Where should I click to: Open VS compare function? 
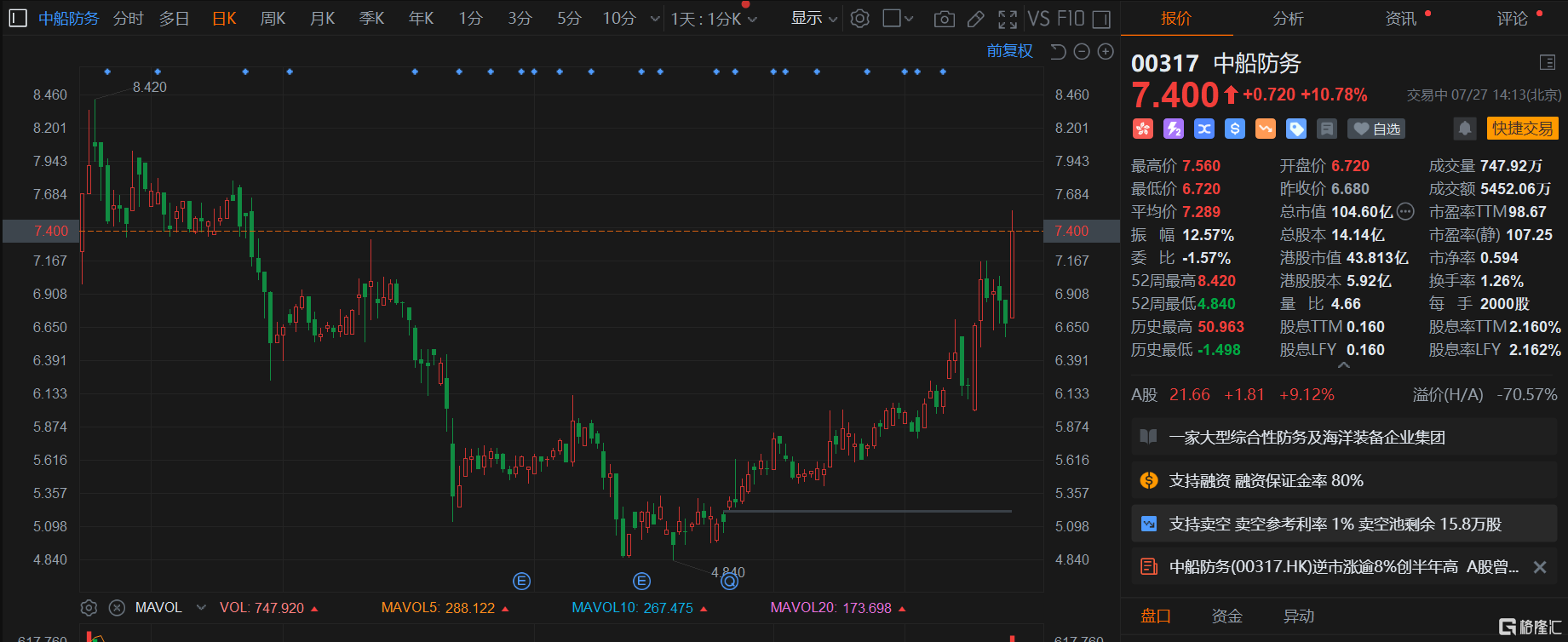tap(1038, 18)
